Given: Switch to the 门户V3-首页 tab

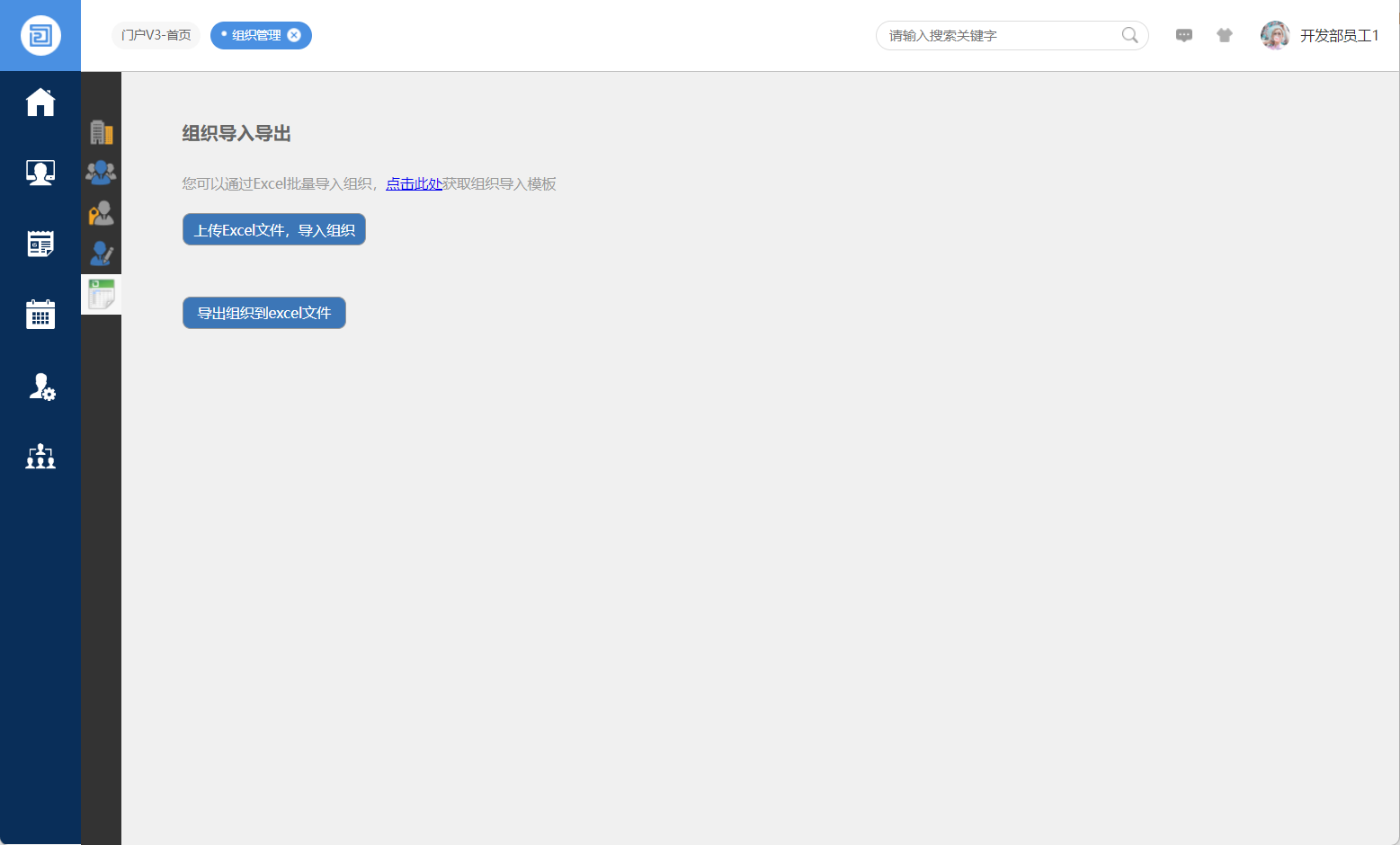Looking at the screenshot, I should 156,36.
